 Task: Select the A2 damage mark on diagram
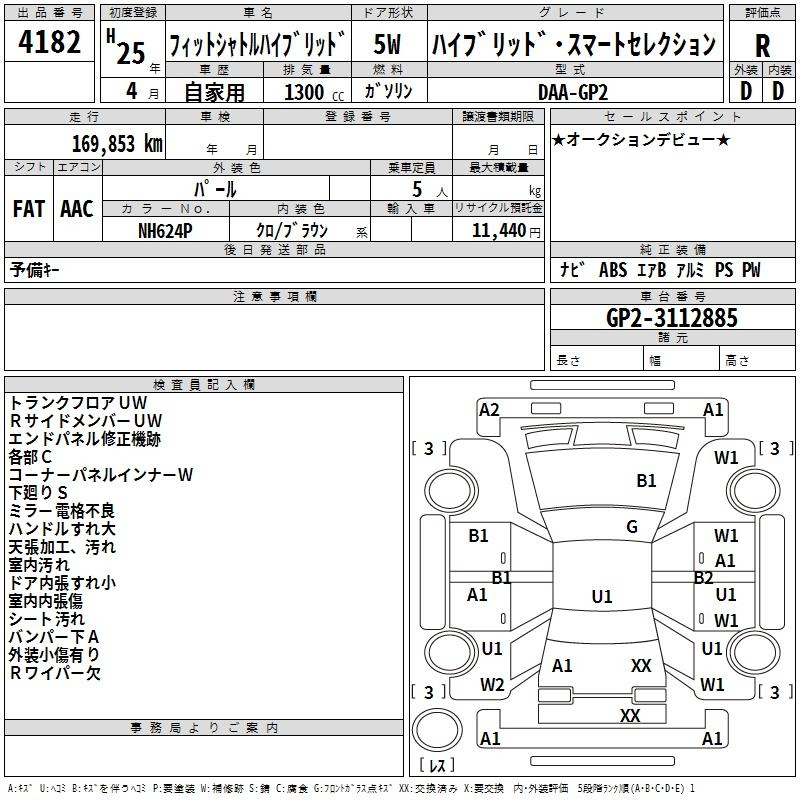point(489,410)
